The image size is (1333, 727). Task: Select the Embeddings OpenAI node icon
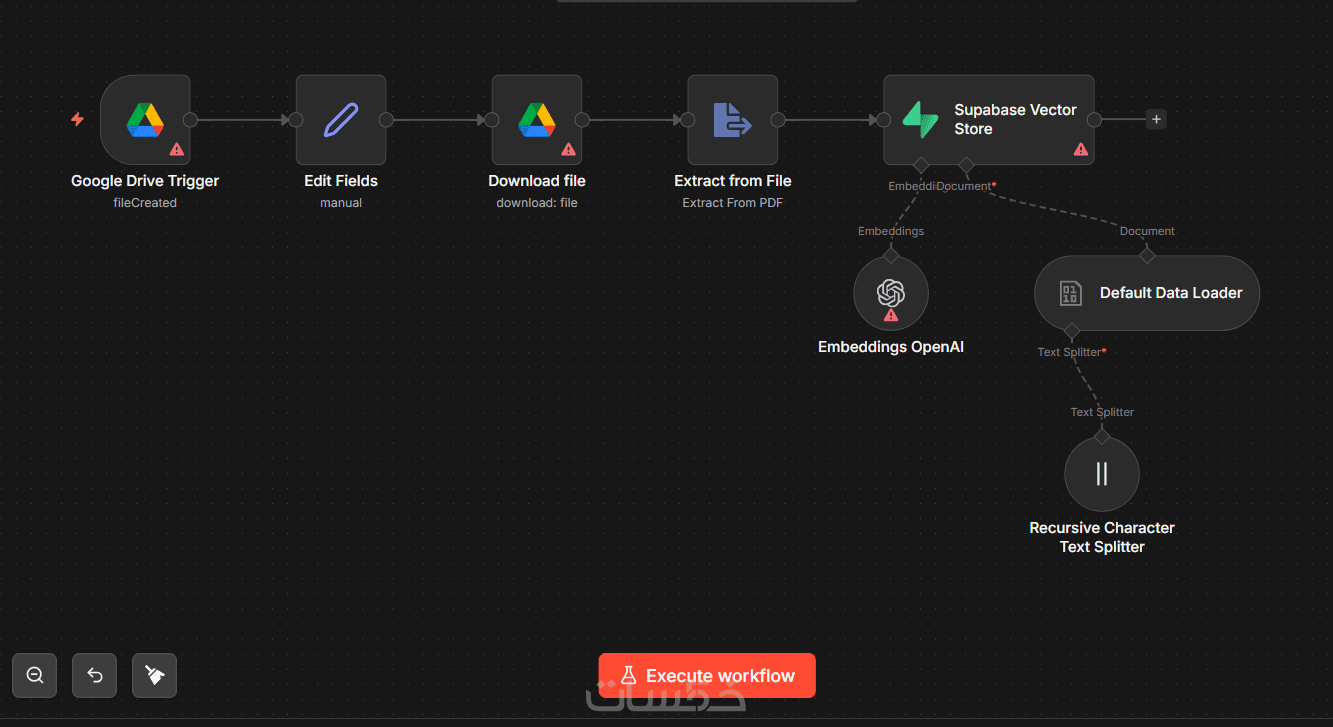[891, 293]
